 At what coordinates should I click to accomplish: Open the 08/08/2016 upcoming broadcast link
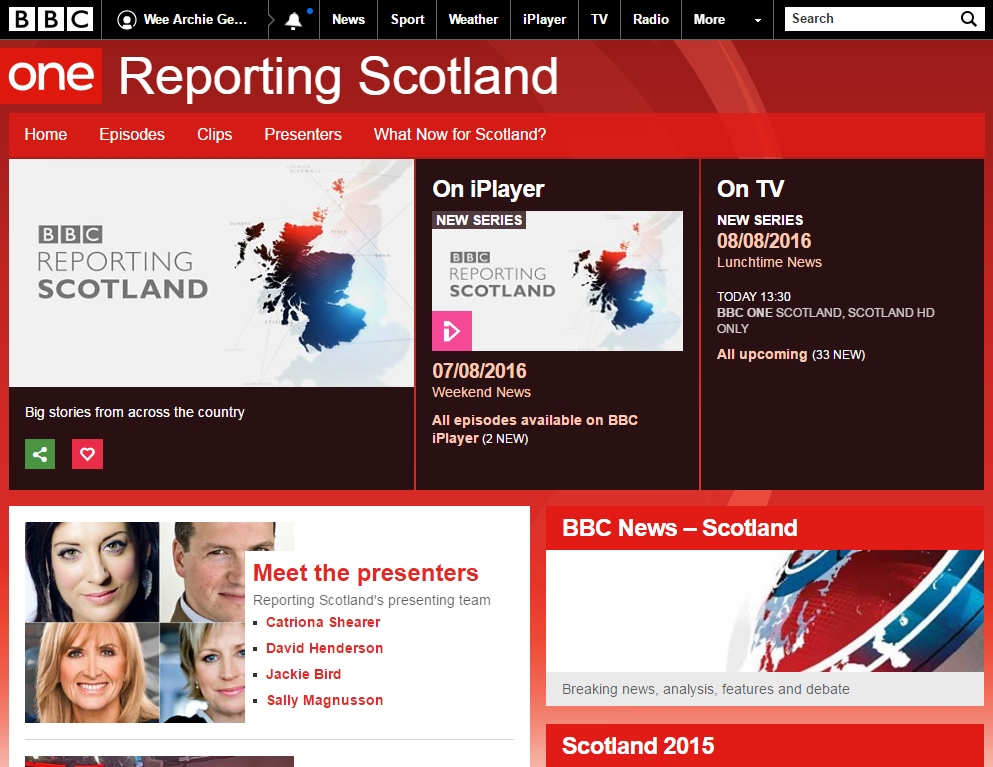[x=764, y=241]
